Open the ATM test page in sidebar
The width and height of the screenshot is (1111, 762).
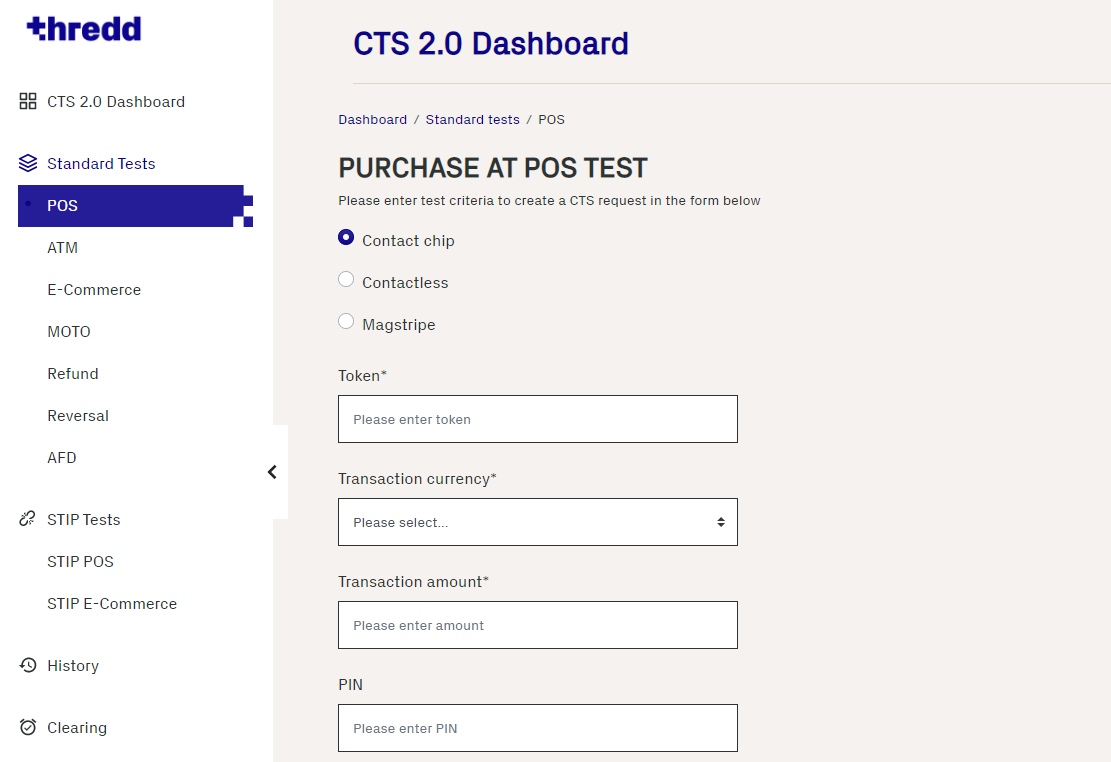[x=62, y=247]
